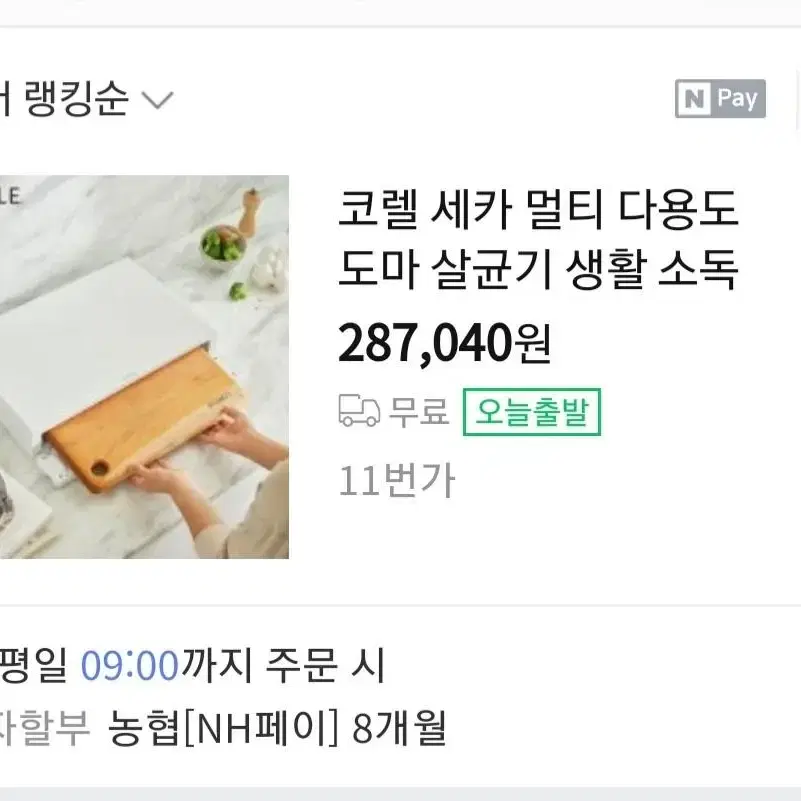Viewport: 801px width, 801px height.
Task: Select the 무료 shipping label
Action: [419, 411]
